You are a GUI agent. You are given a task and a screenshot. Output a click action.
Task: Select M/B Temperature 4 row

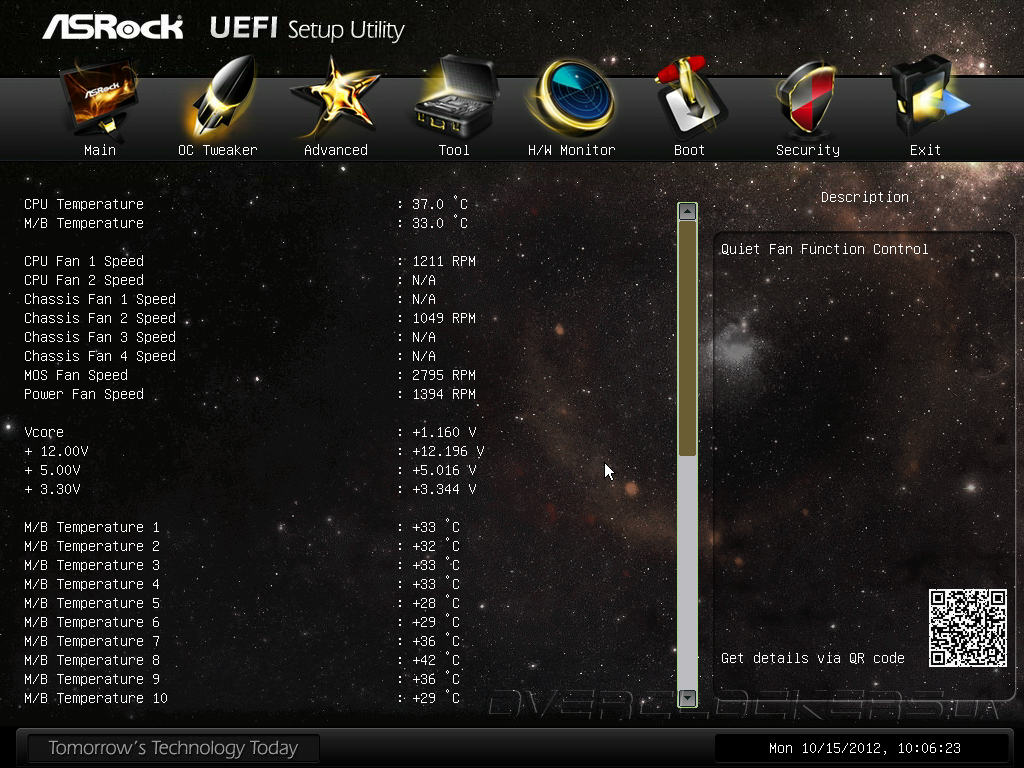[242, 584]
